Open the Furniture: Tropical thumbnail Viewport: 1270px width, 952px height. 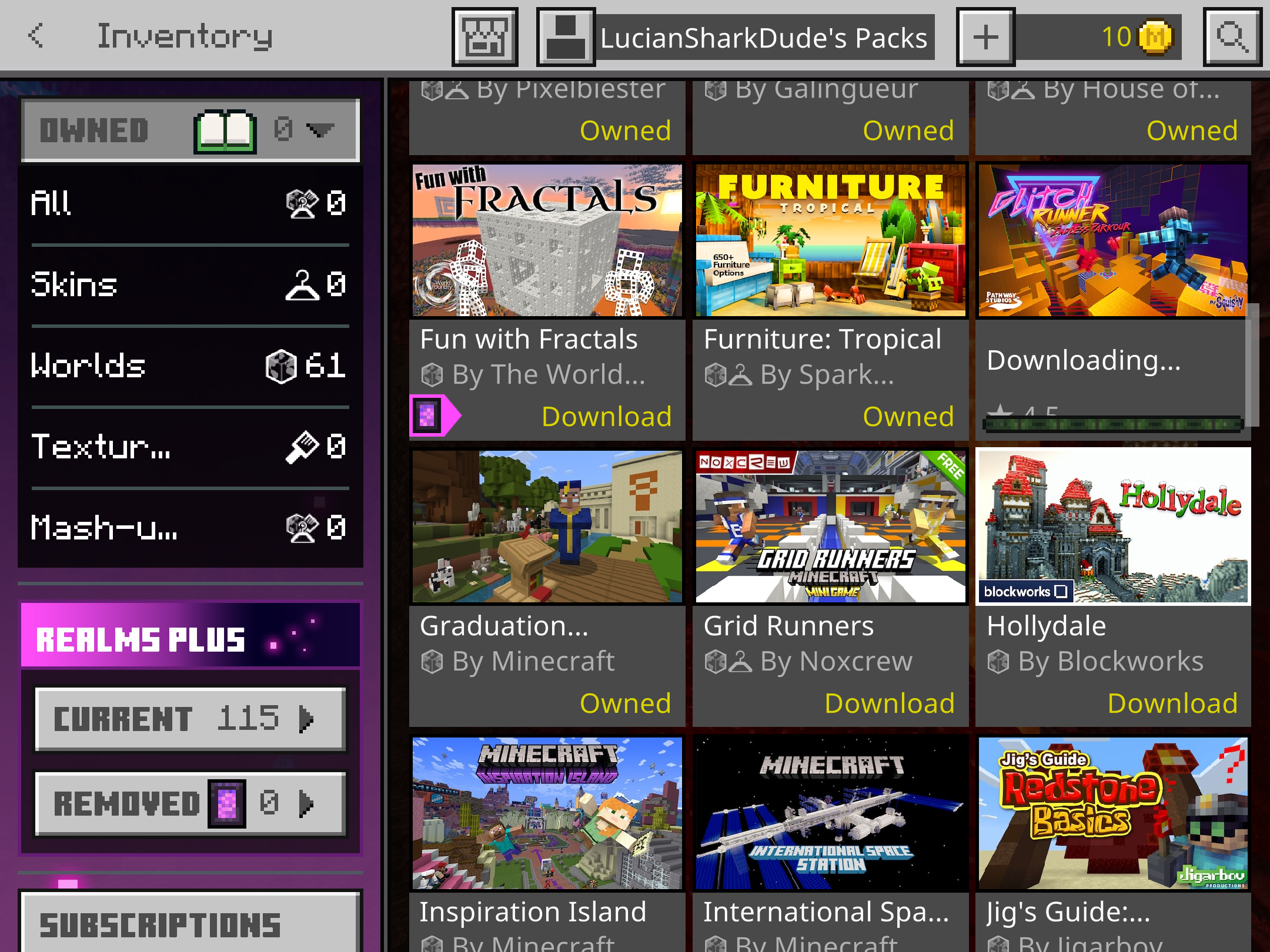pos(831,240)
